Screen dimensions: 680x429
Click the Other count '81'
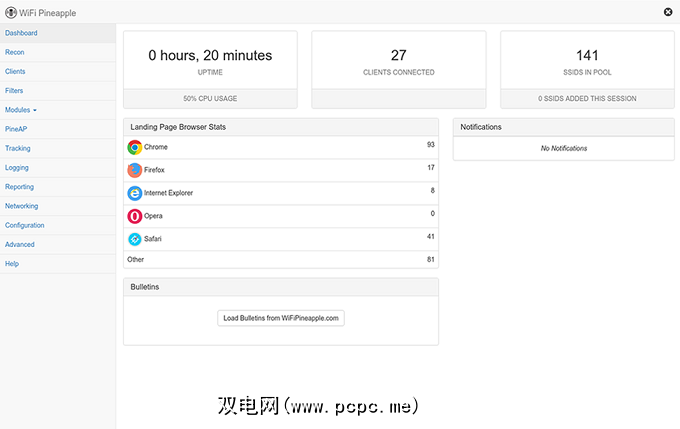(431, 259)
